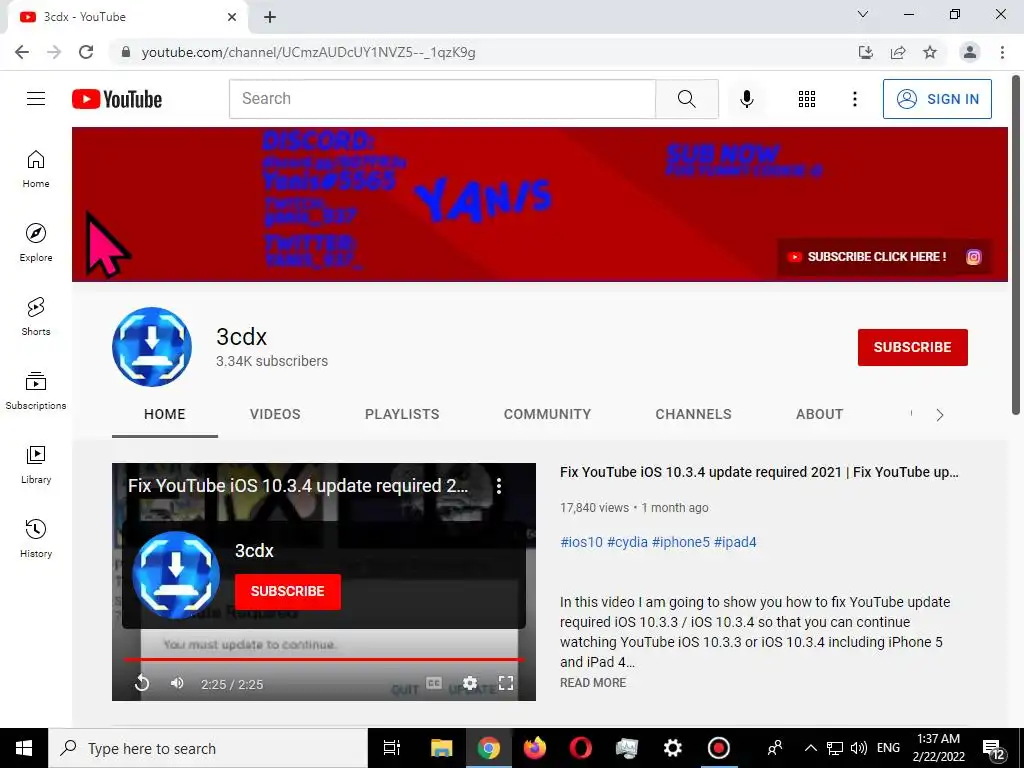Show hidden system tray icons
The height and width of the screenshot is (768, 1024).
click(810, 748)
